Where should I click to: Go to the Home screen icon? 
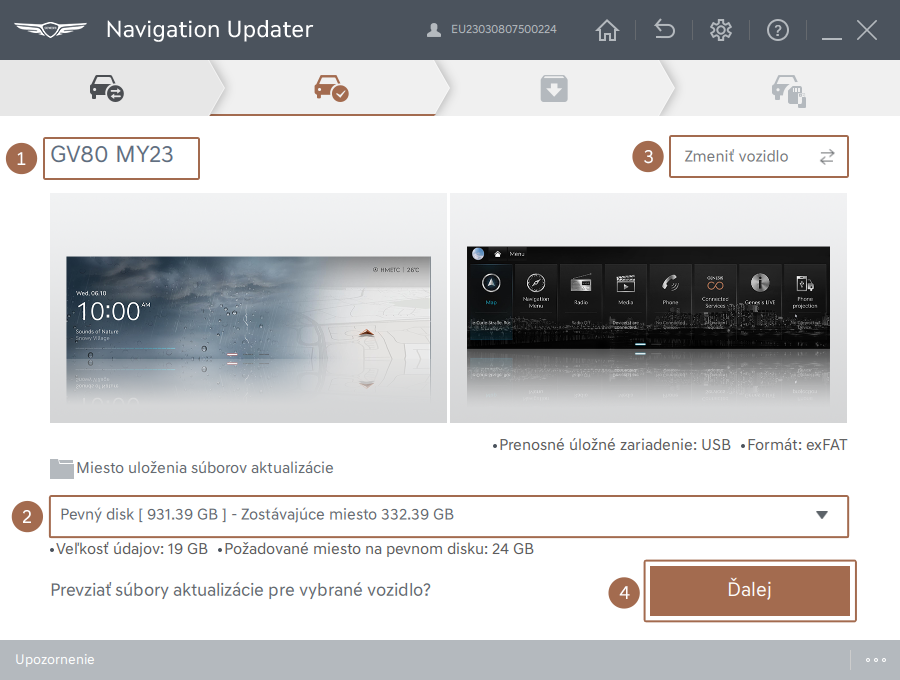click(x=607, y=30)
